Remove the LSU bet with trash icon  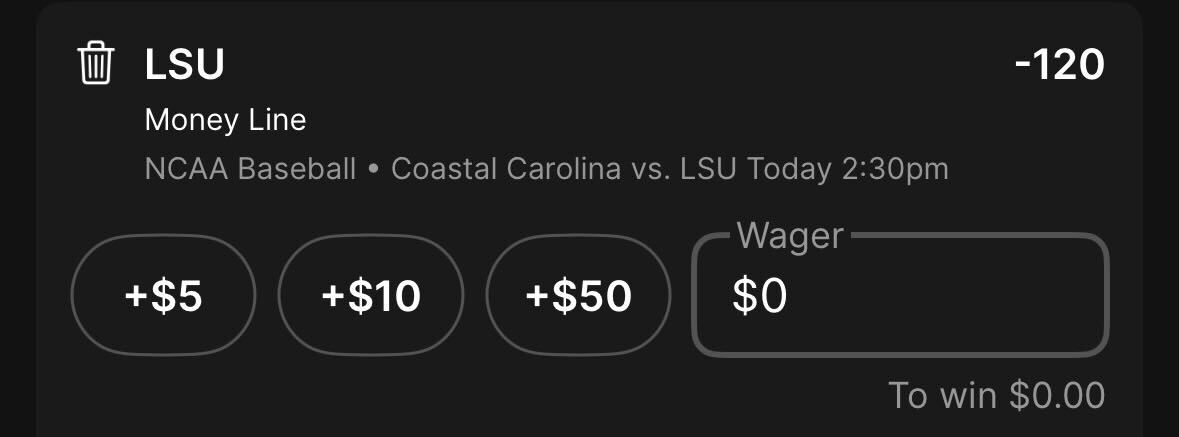[95, 63]
